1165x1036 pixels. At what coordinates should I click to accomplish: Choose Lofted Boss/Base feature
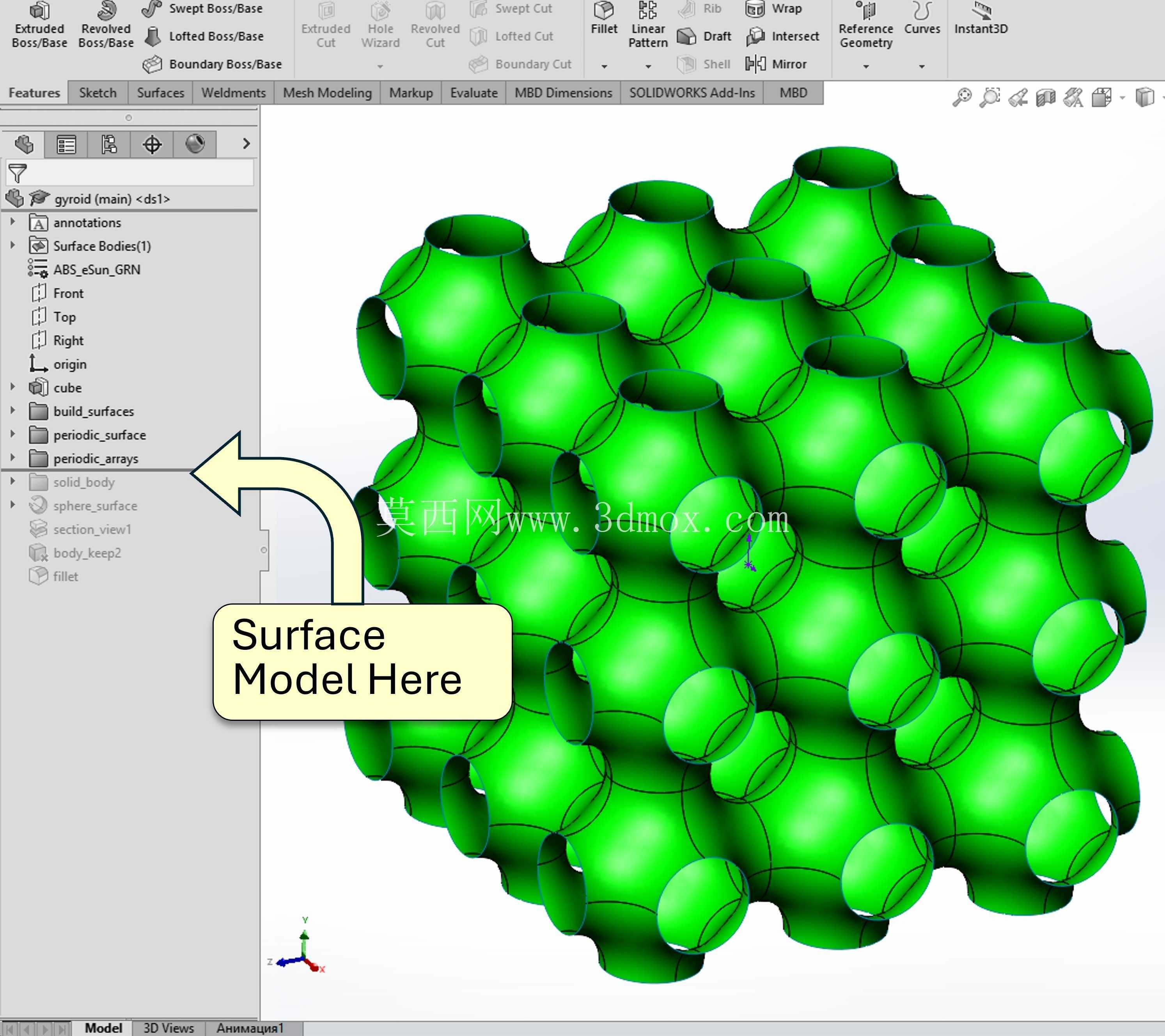204,37
